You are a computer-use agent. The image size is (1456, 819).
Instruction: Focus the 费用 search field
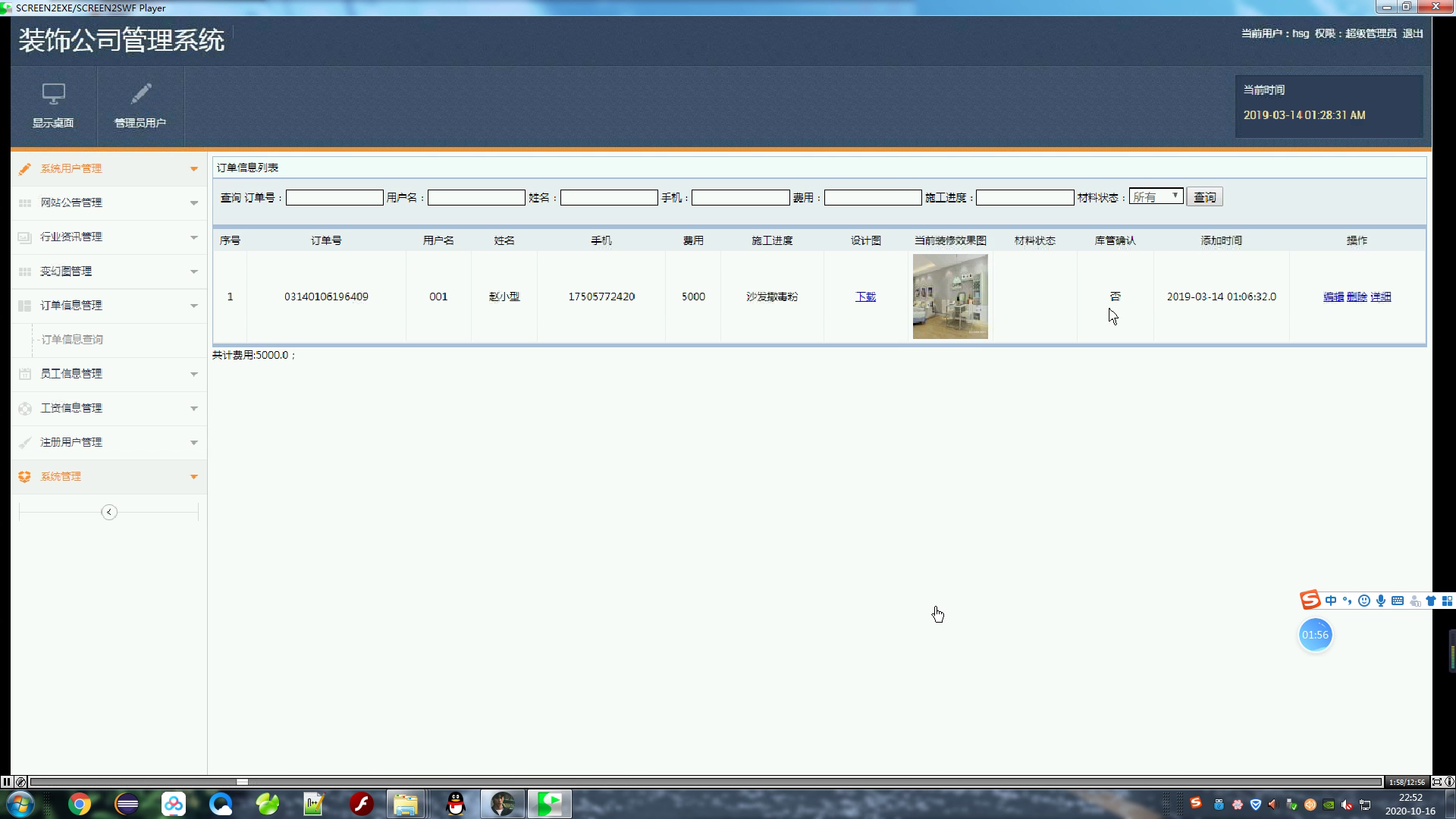[x=873, y=197]
